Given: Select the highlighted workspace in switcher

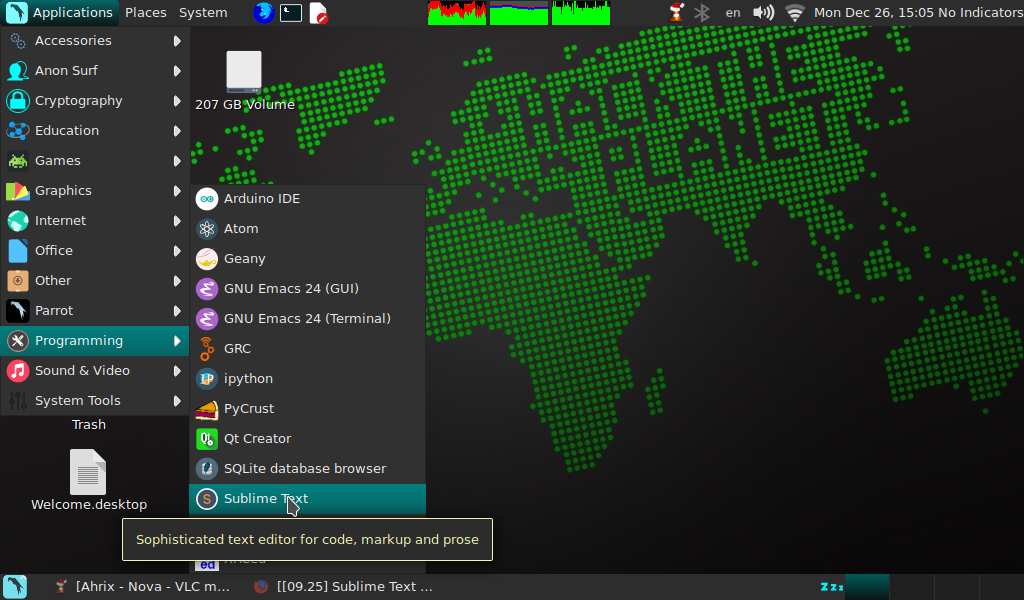Looking at the screenshot, I should (867, 586).
